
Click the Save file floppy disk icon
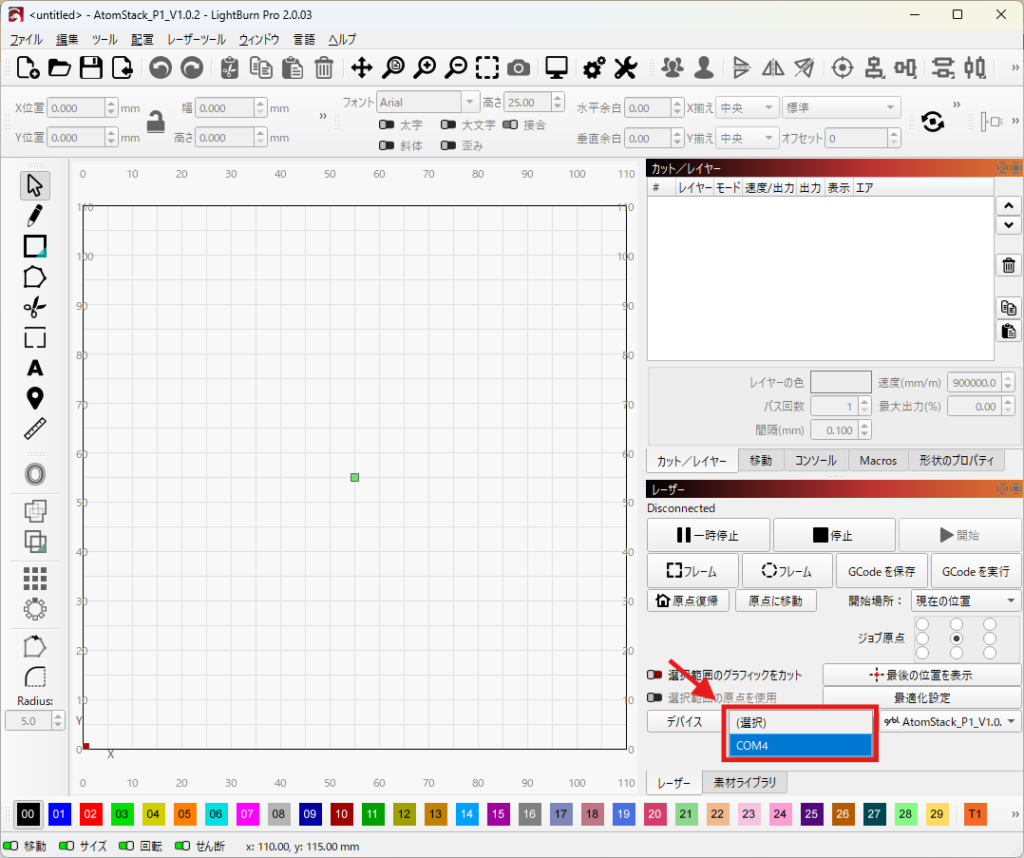91,68
